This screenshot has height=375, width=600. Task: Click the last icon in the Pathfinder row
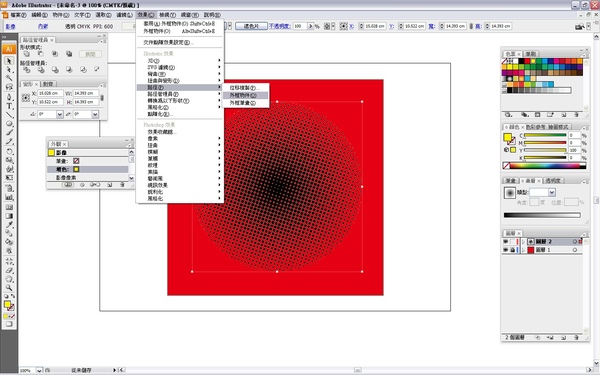pos(96,69)
